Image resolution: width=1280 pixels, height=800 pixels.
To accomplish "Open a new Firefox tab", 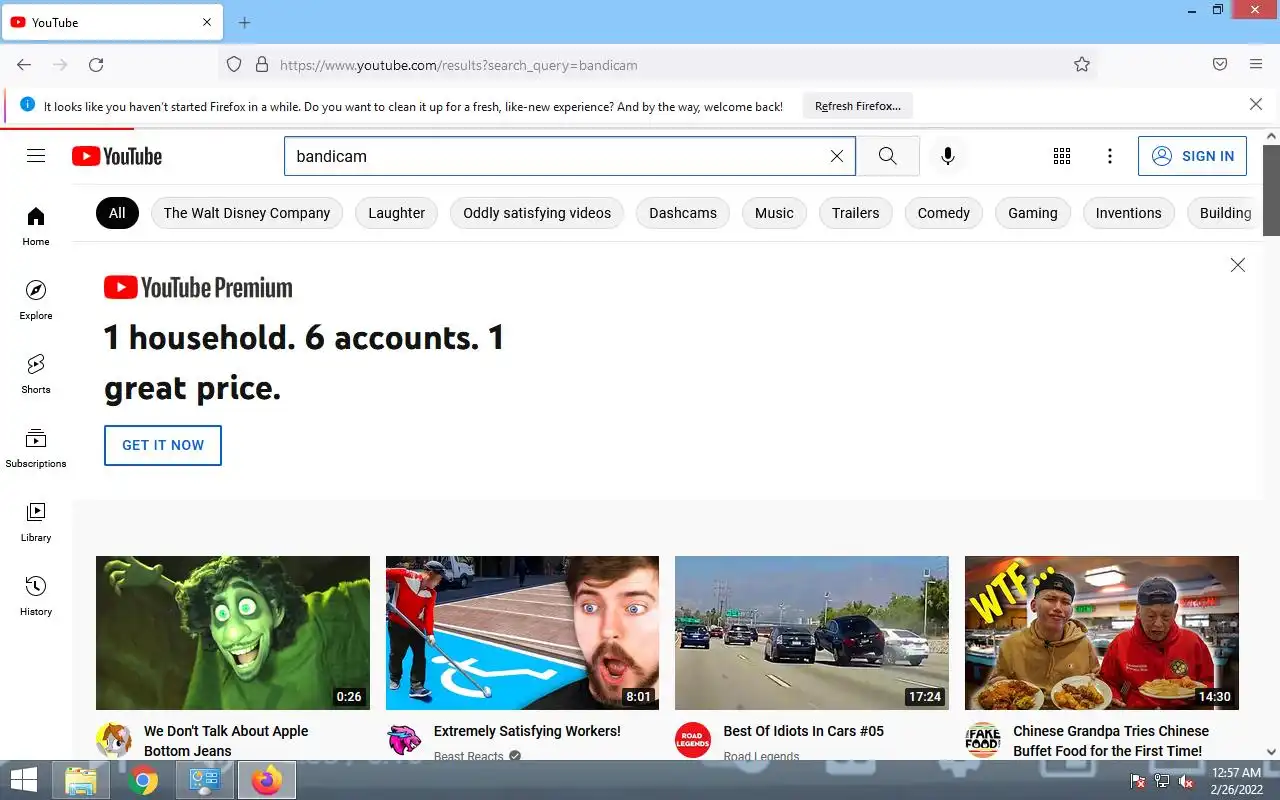I will [x=245, y=22].
